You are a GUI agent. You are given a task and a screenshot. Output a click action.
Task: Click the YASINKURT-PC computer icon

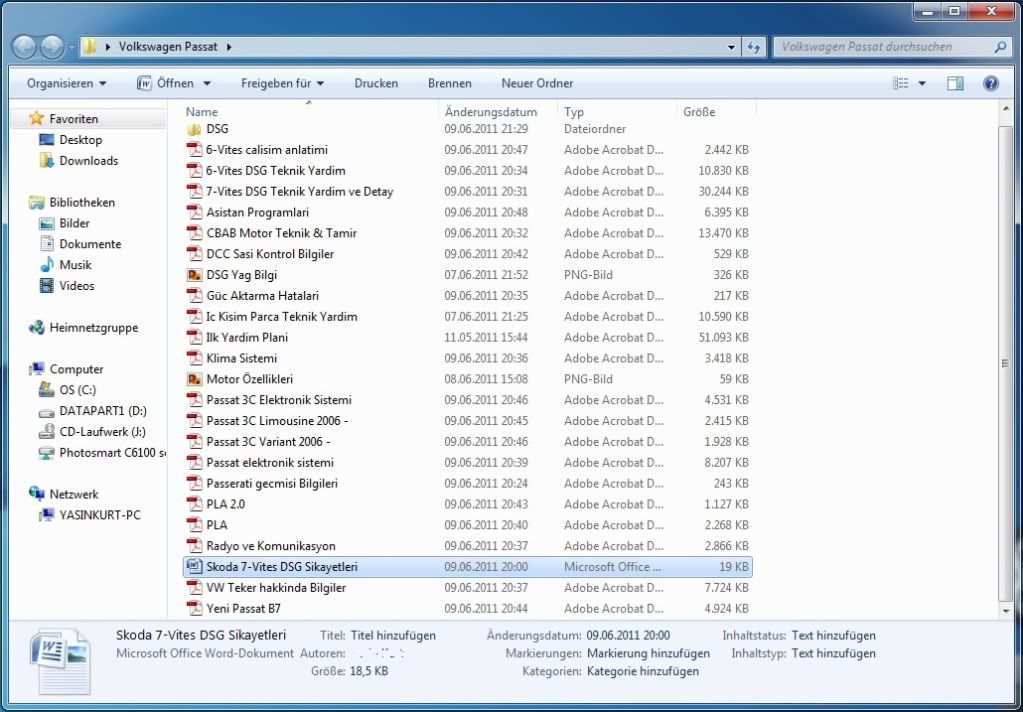pyautogui.click(x=46, y=515)
